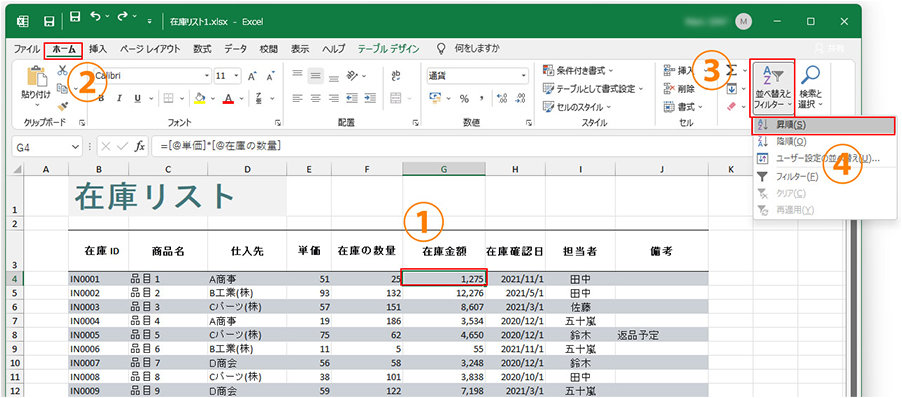Open the Font group dialog launcher
This screenshot has height=398, width=902.
(278, 123)
